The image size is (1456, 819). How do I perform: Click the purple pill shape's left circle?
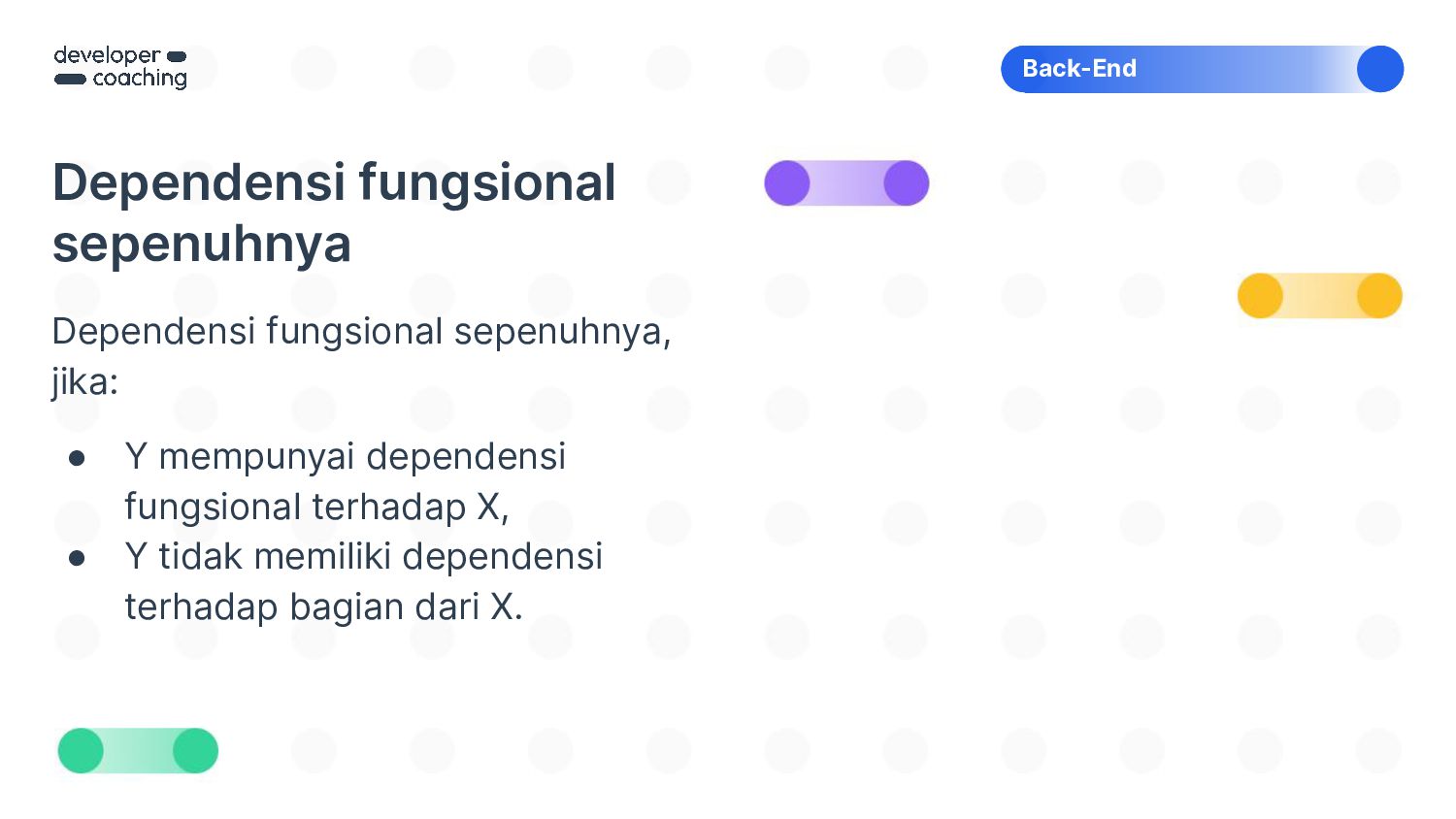[x=787, y=183]
